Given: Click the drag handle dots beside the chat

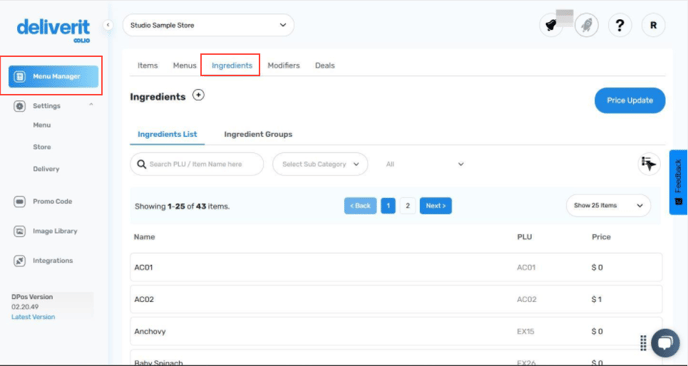Looking at the screenshot, I should (x=643, y=343).
